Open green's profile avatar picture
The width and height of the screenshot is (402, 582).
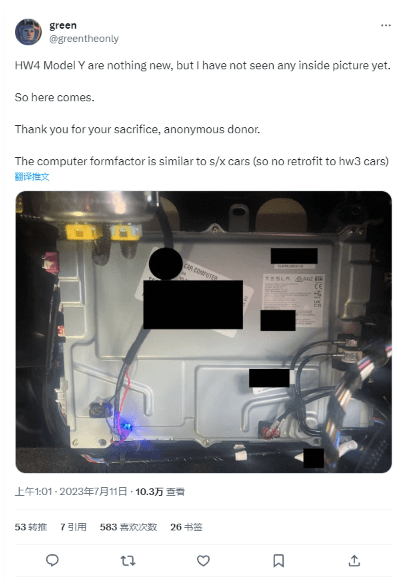coord(28,32)
